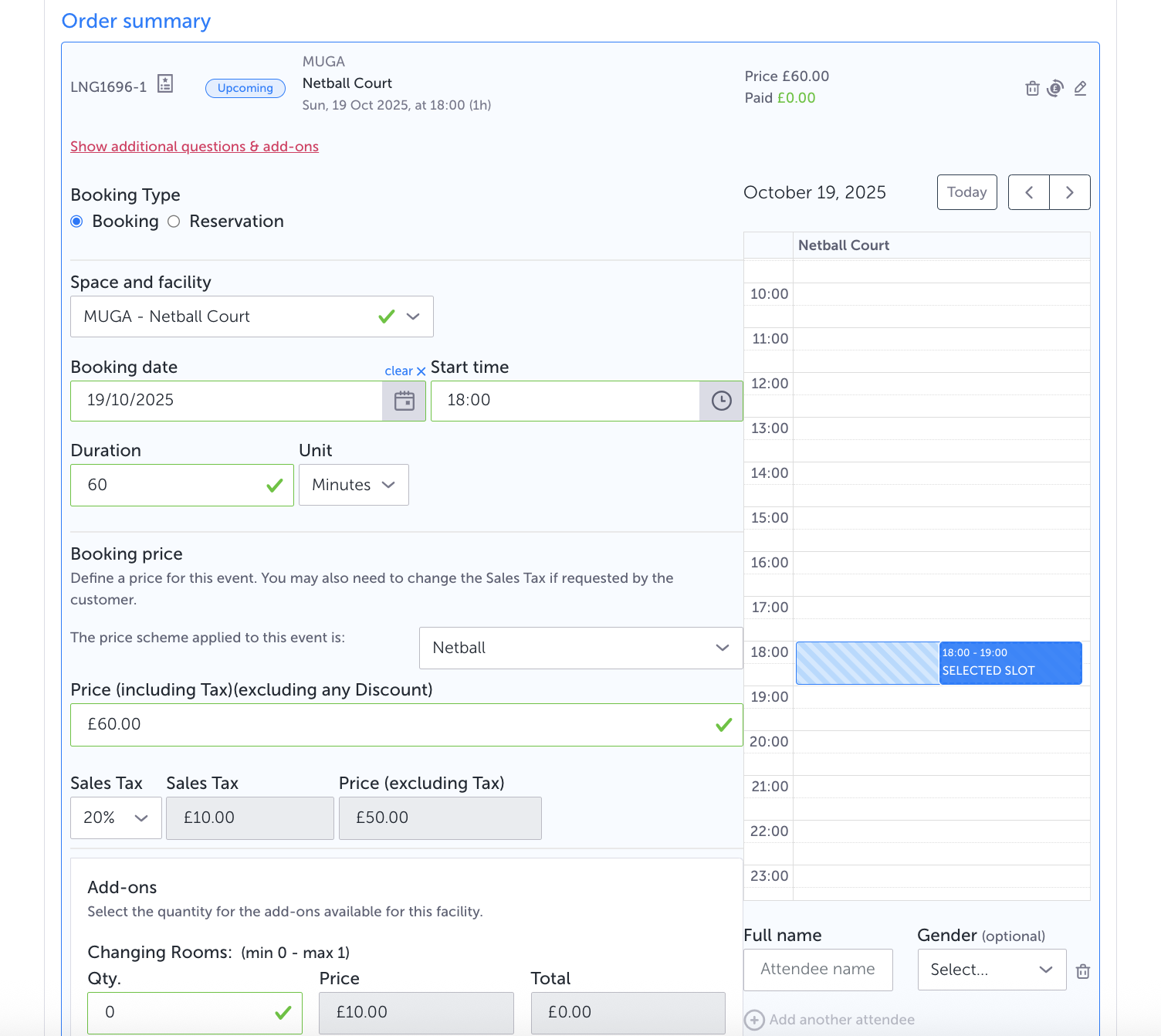This screenshot has width=1161, height=1036.
Task: Select the Reservation radio button
Action: coord(174,222)
